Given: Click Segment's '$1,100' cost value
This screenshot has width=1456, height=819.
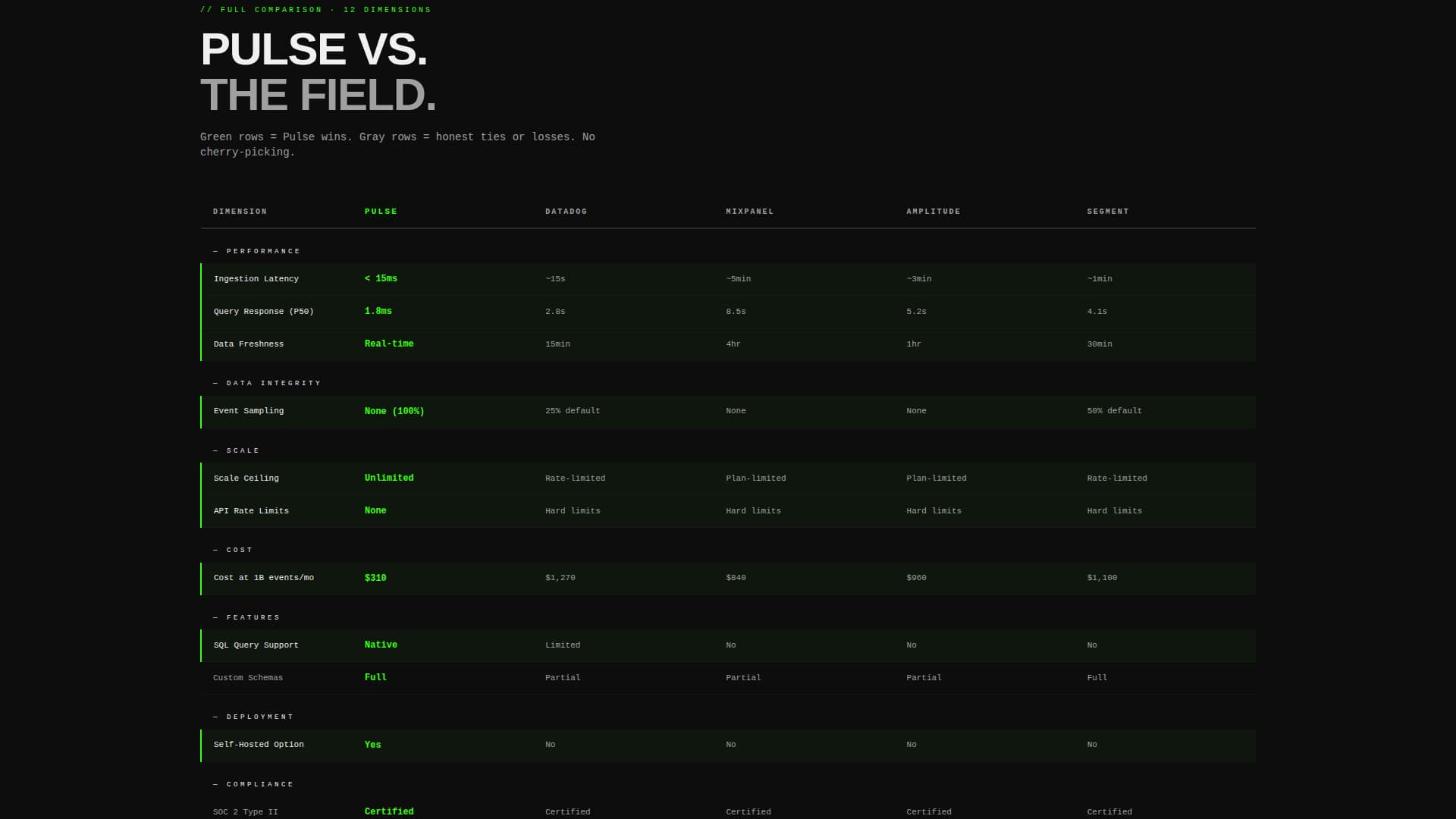Looking at the screenshot, I should point(1102,578).
